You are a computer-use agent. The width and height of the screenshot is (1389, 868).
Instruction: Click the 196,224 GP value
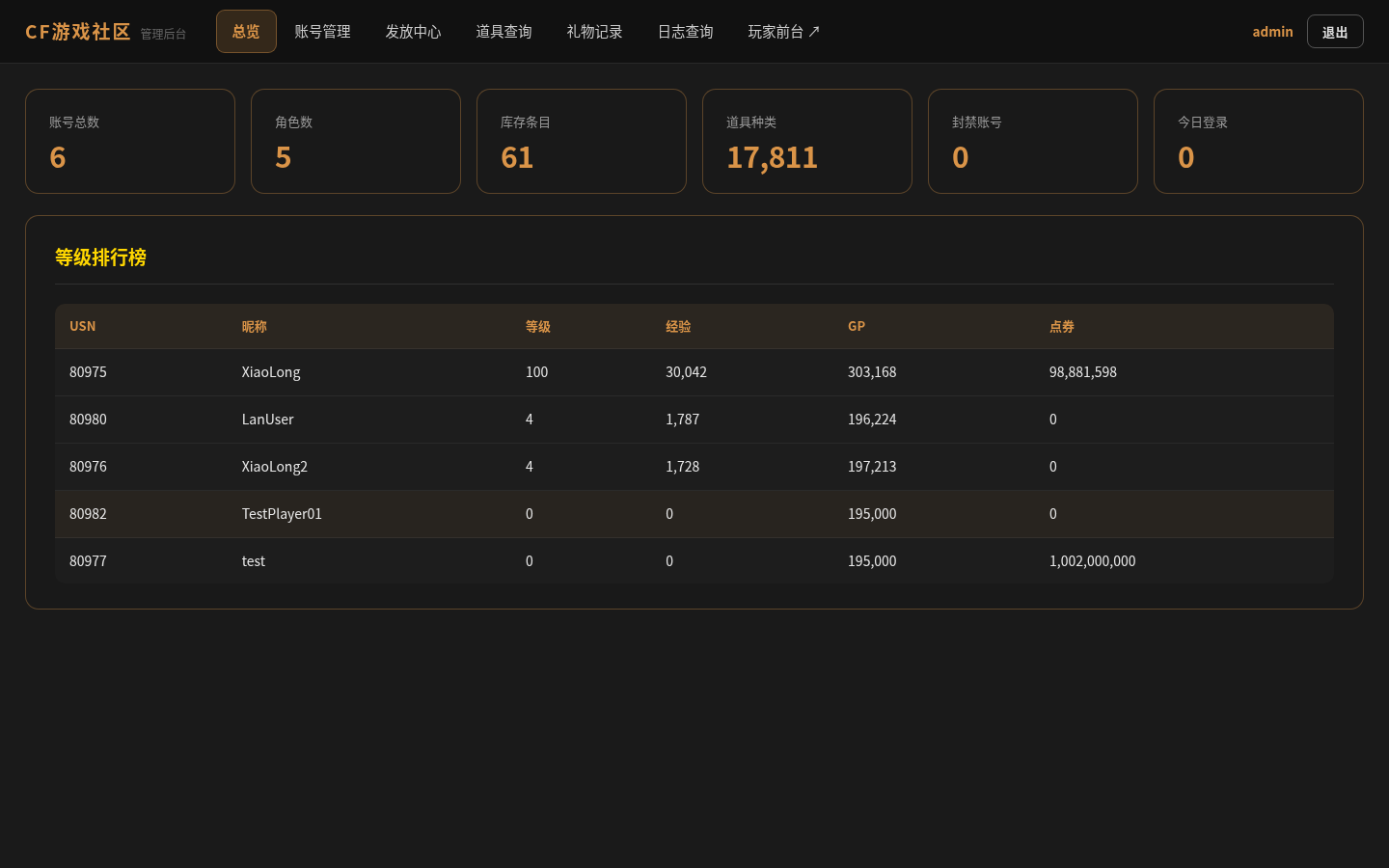872,420
